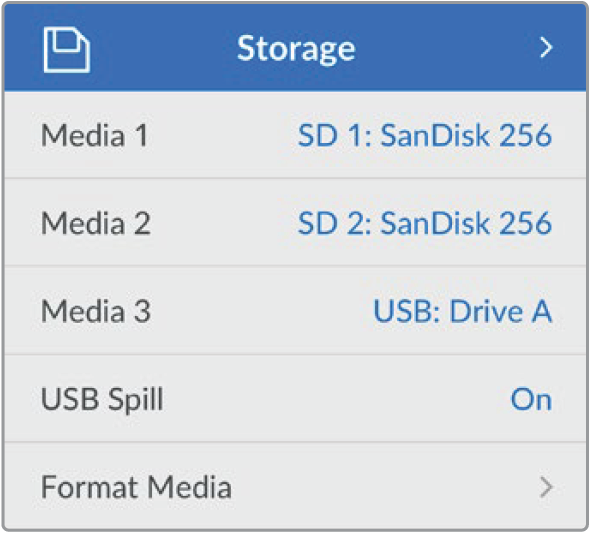
Task: Toggle the USB Spill On value
Action: 531,399
